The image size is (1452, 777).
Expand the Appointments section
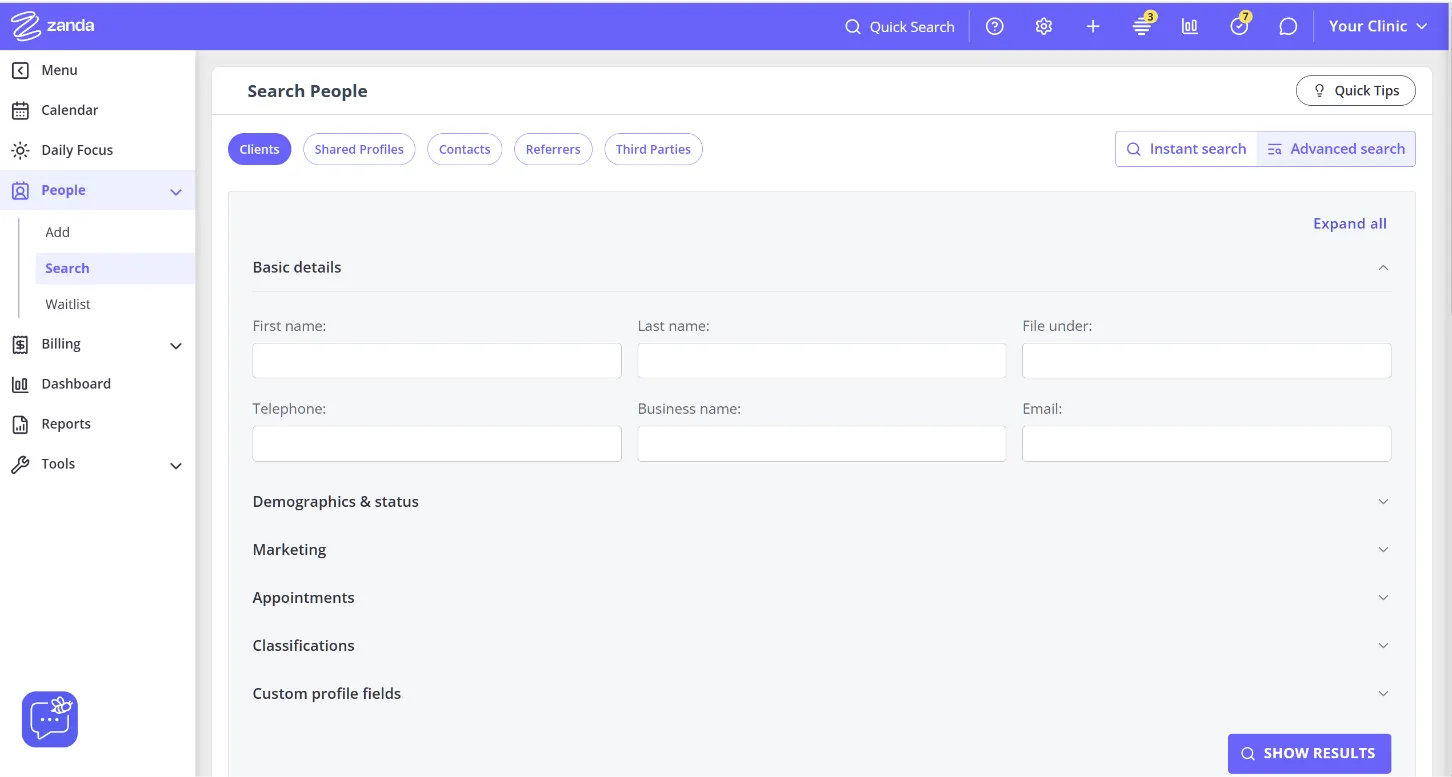1383,597
